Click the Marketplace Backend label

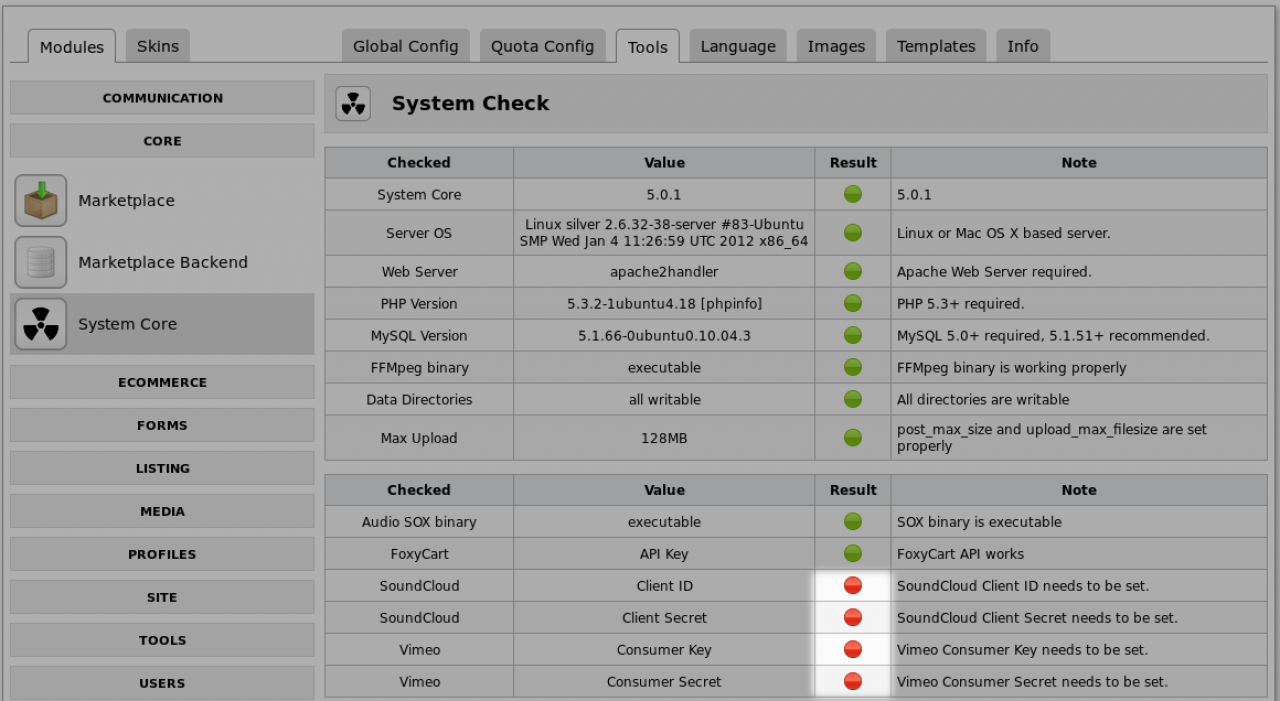[163, 263]
